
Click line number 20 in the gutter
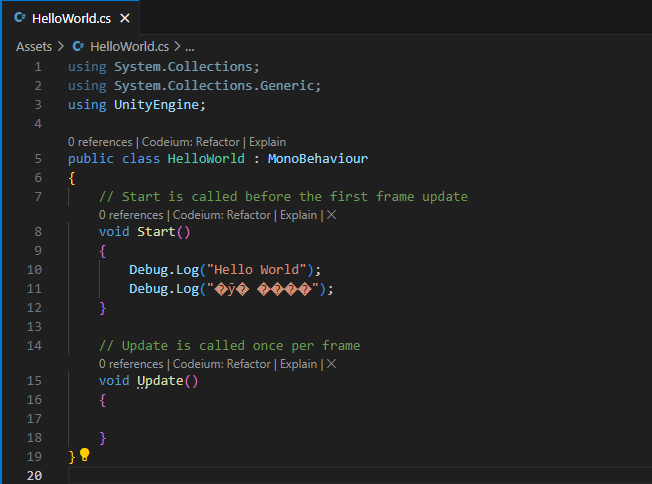click(34, 475)
